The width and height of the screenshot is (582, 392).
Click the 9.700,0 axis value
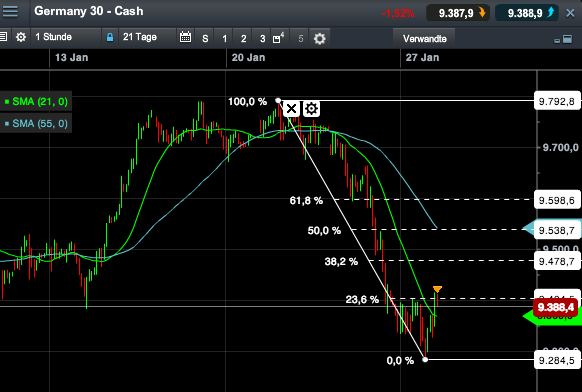point(560,148)
